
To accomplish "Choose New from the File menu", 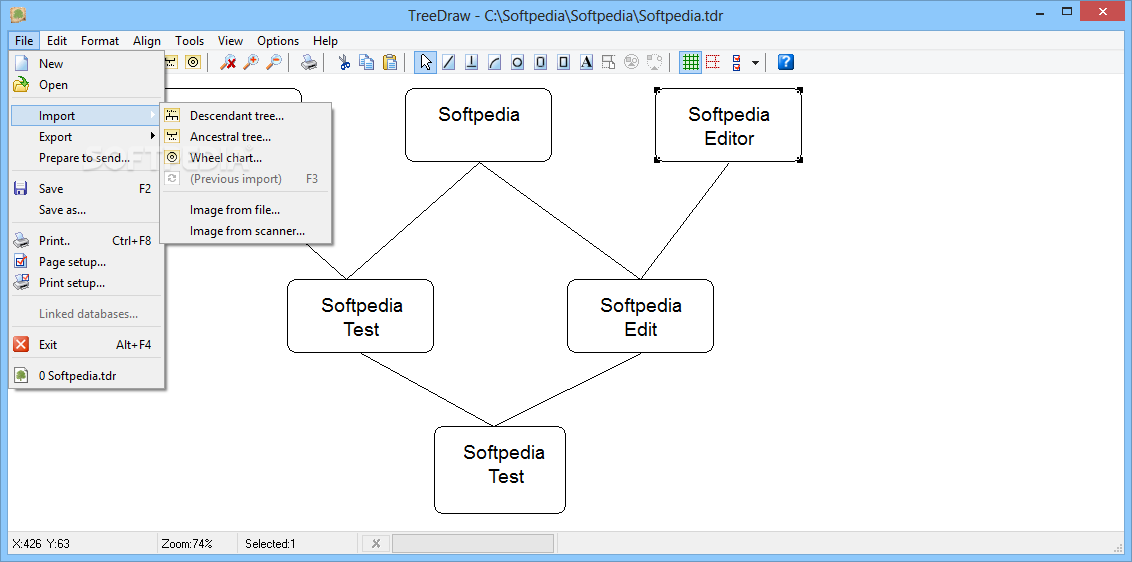I will [87, 64].
